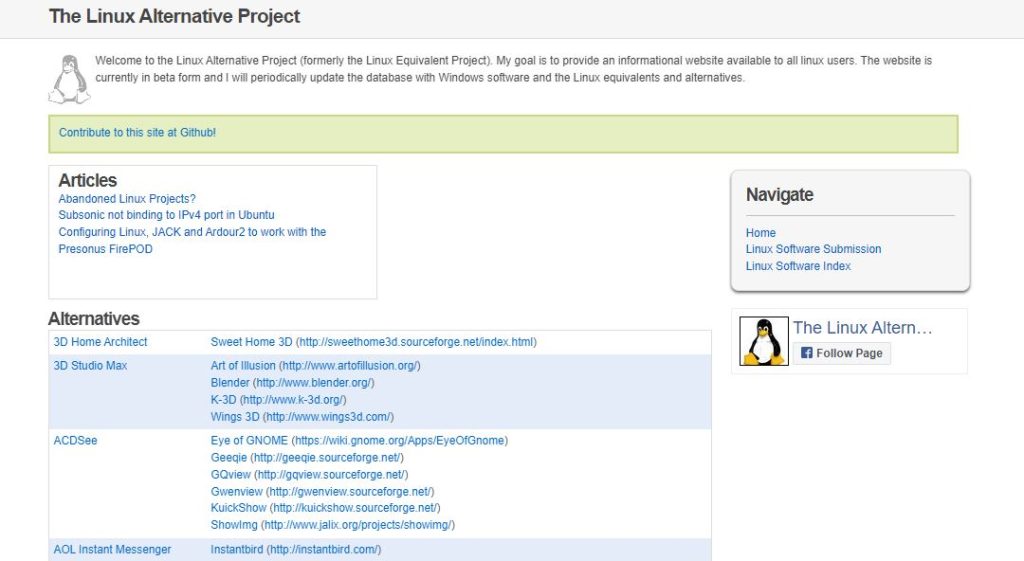Open the Blender alternative link
1024x561 pixels.
point(292,383)
